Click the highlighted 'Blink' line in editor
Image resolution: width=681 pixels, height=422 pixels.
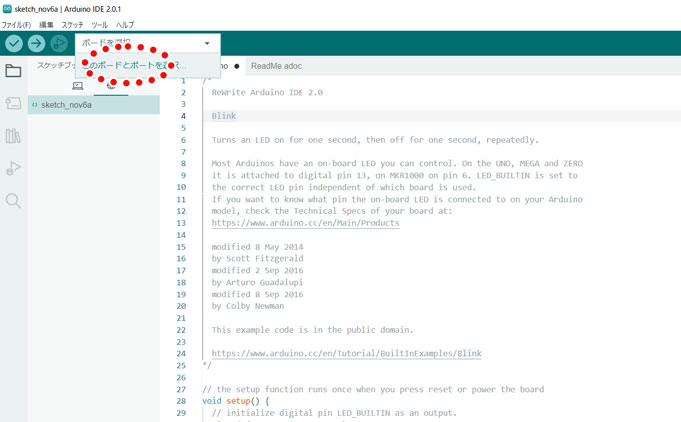coord(224,116)
